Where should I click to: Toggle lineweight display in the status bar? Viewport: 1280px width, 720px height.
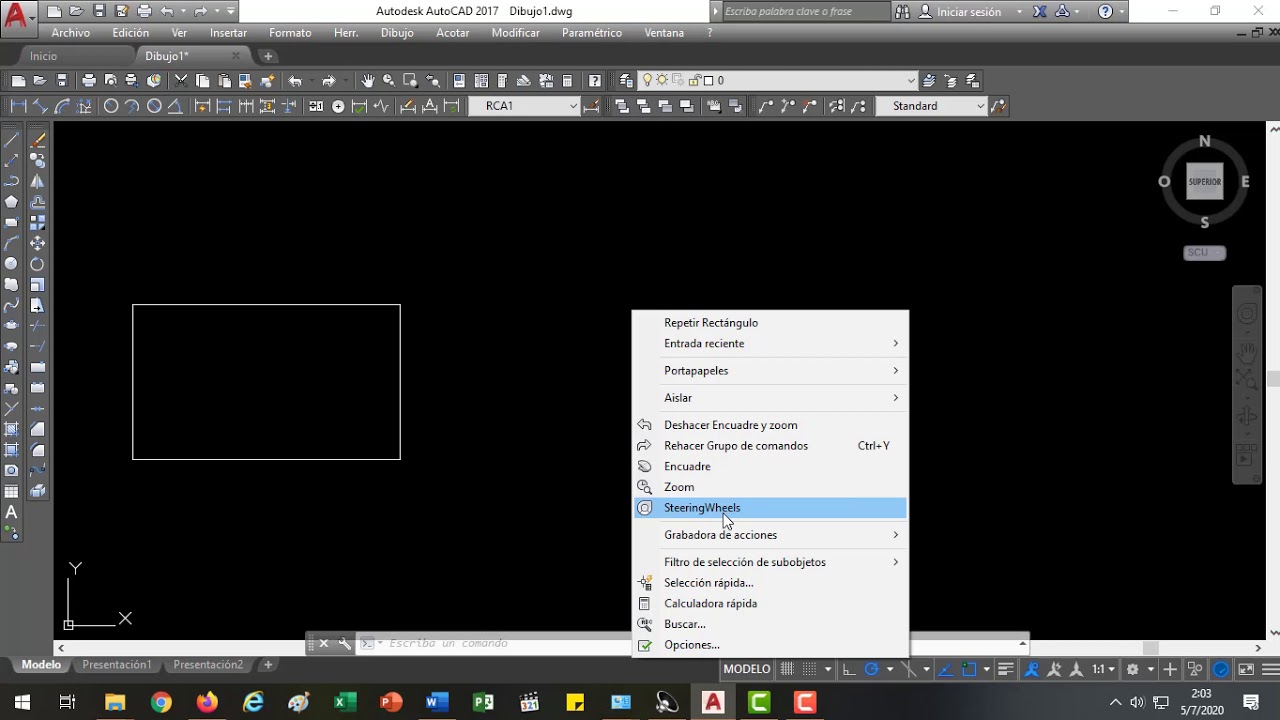(1006, 669)
